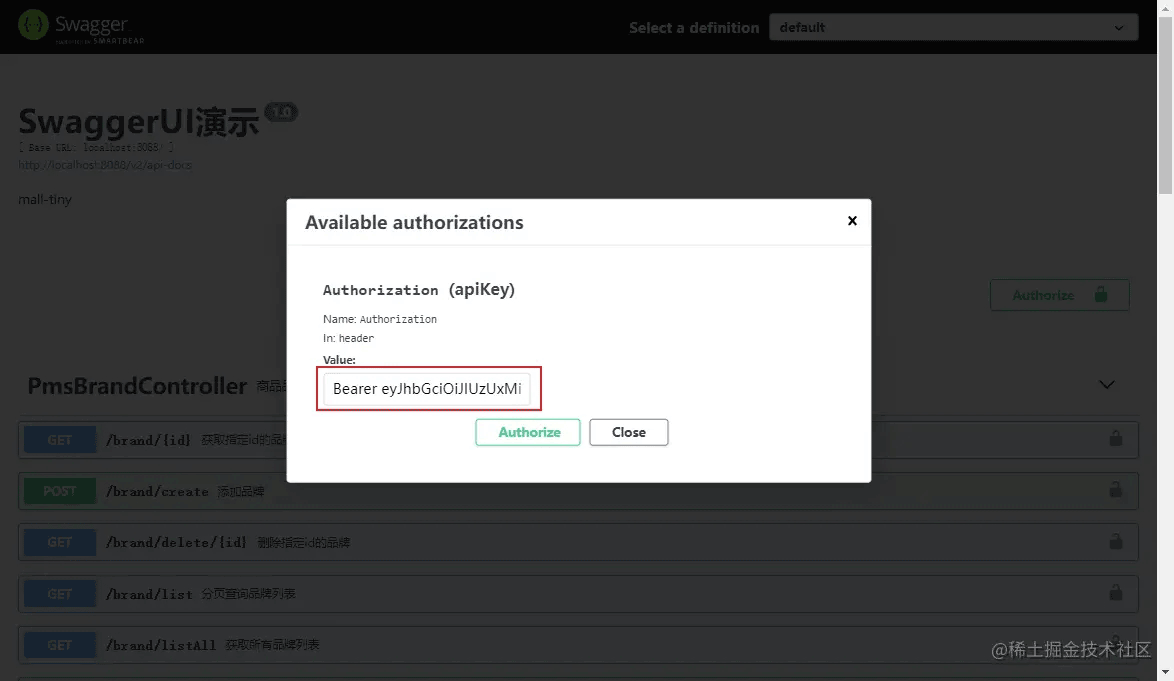Click the SwaggerUI演示 title text
Viewport: 1174px width, 681px height.
[x=139, y=122]
